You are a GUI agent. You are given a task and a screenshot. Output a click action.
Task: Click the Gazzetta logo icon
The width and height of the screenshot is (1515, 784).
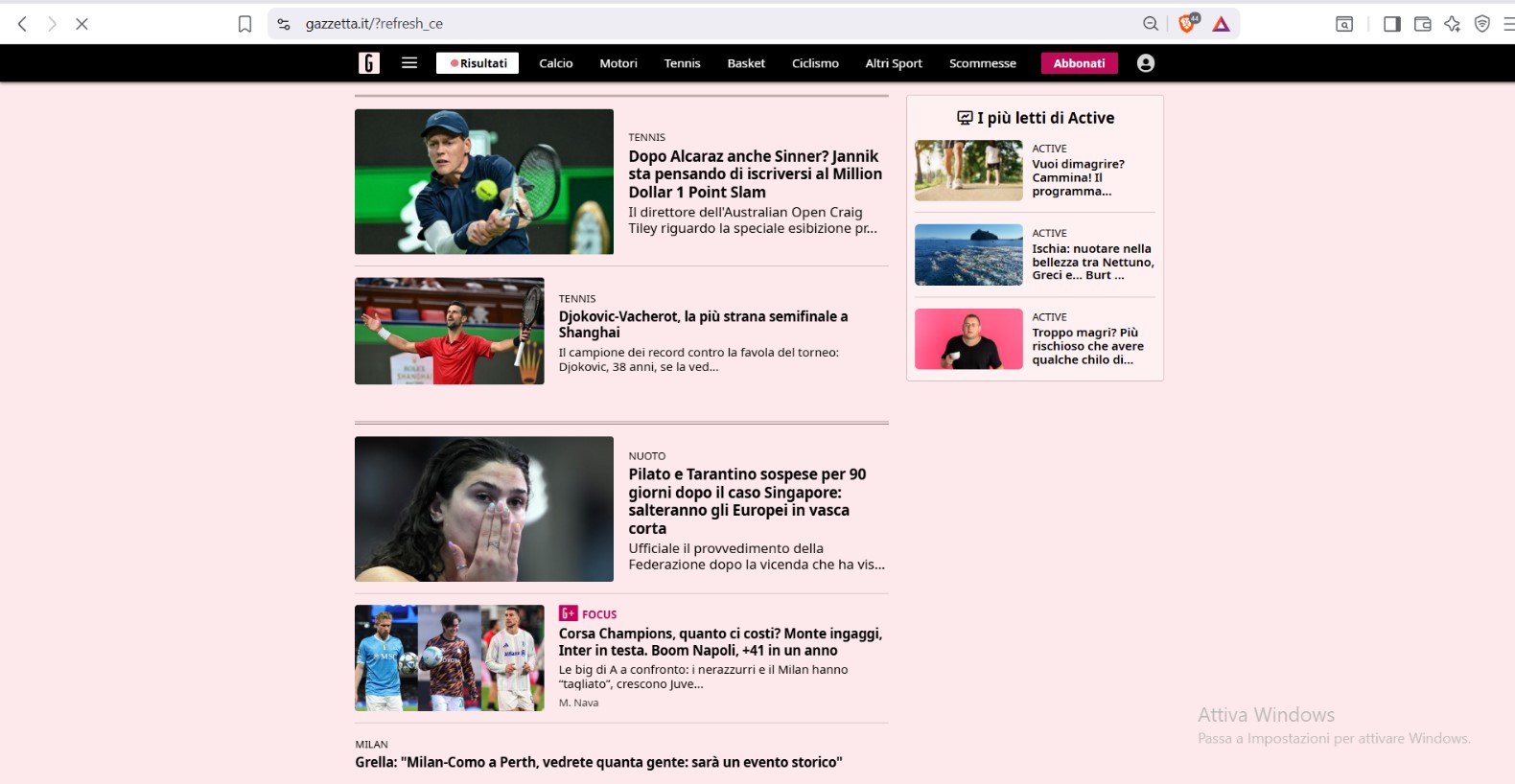369,63
